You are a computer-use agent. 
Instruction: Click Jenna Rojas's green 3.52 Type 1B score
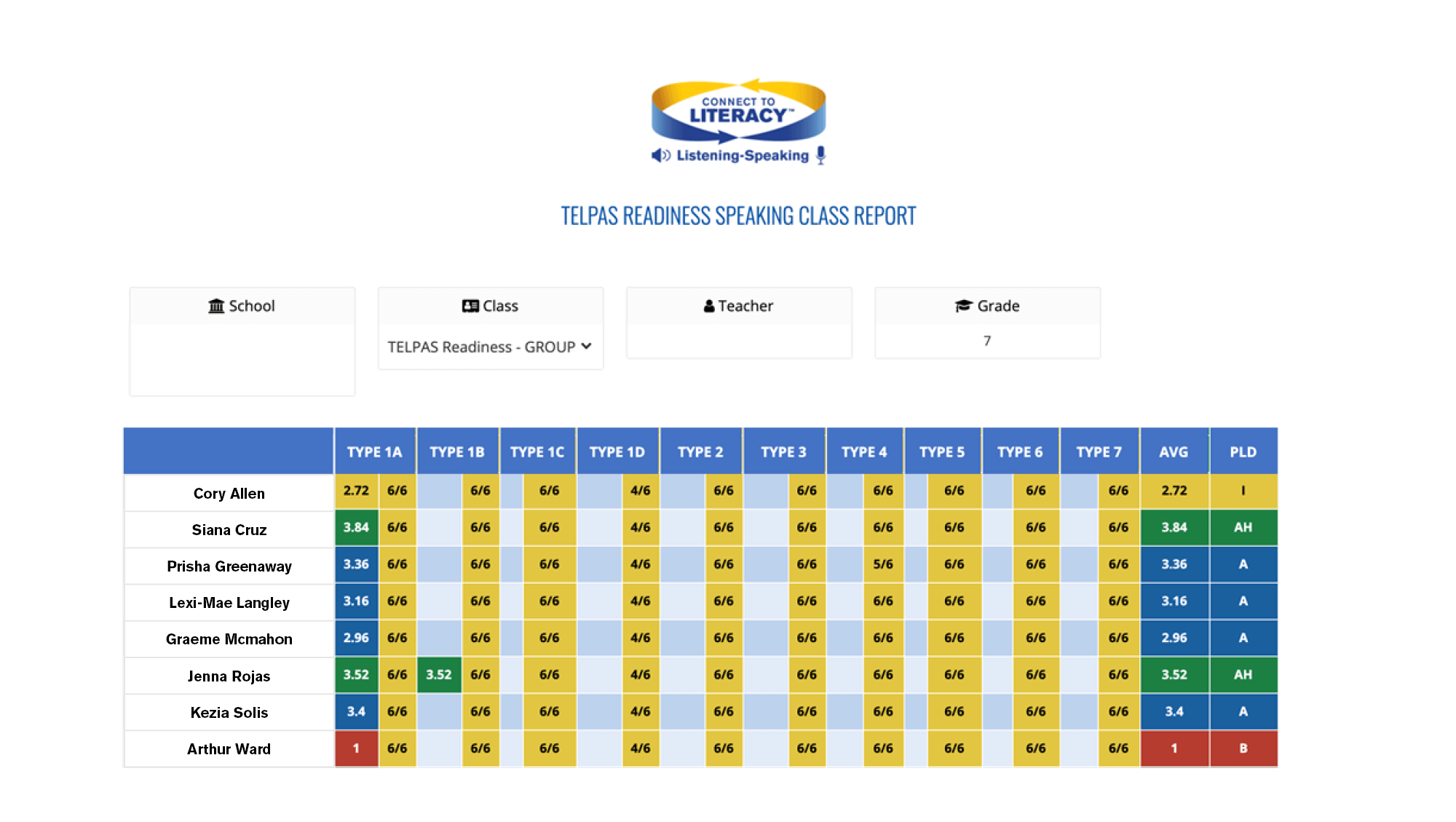click(439, 675)
